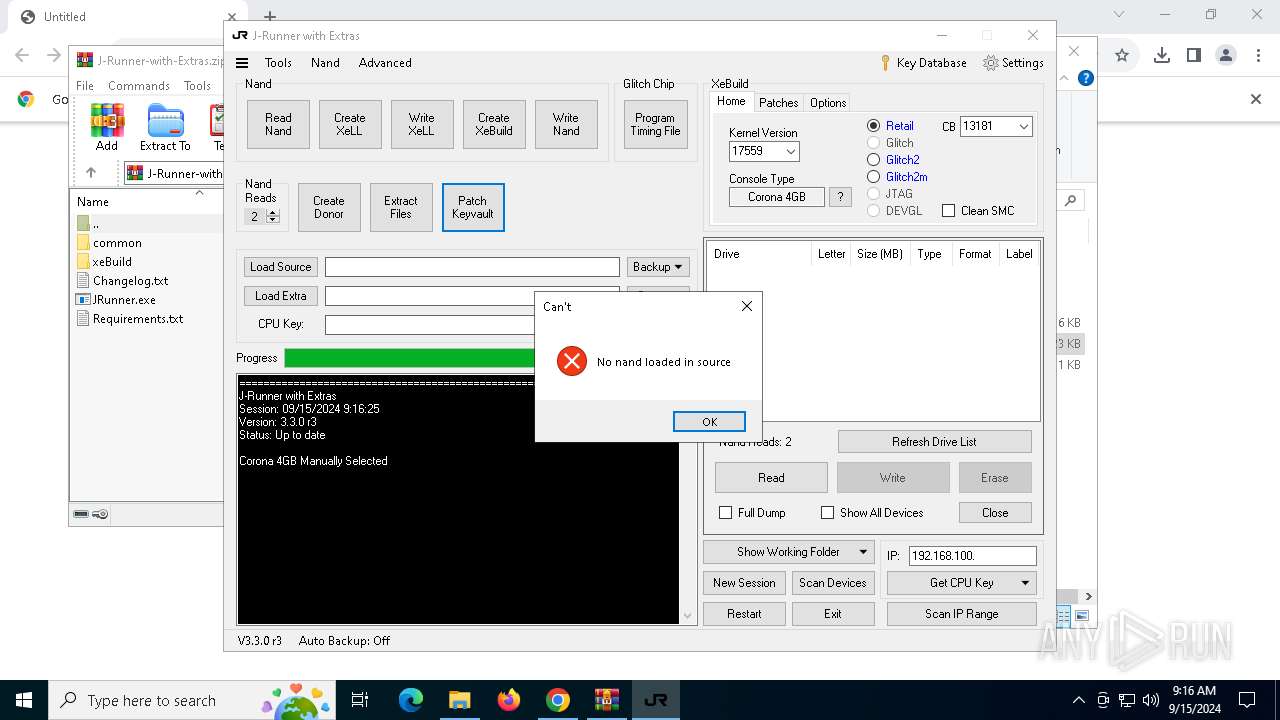Image resolution: width=1280 pixels, height=720 pixels.
Task: Switch to Chrome on taskbar
Action: pos(558,700)
